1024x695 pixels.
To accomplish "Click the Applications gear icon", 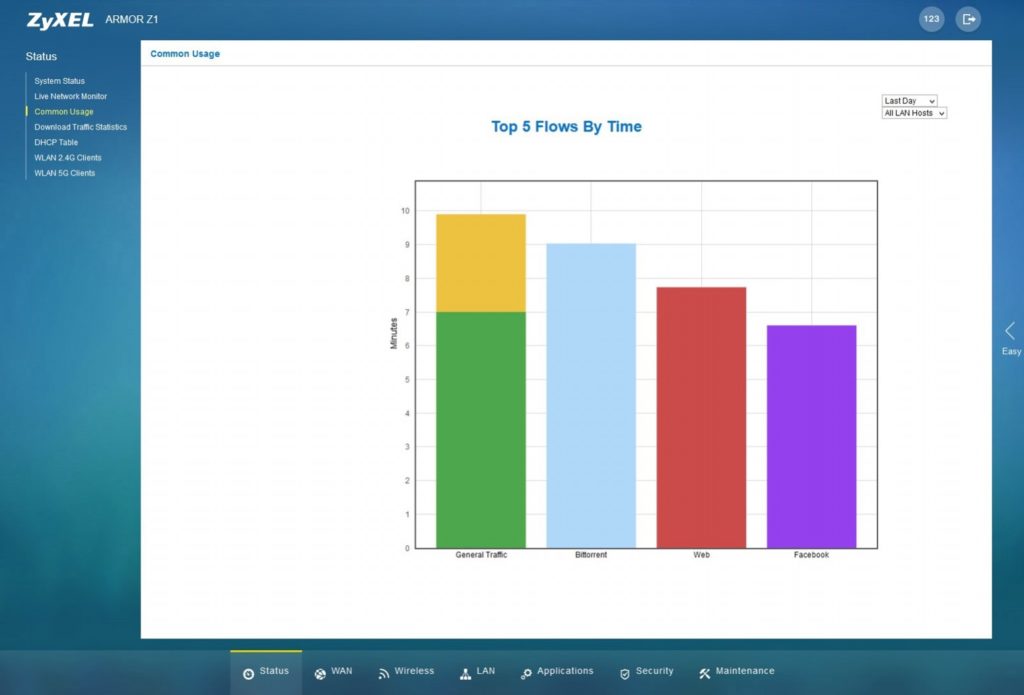I will [x=526, y=673].
